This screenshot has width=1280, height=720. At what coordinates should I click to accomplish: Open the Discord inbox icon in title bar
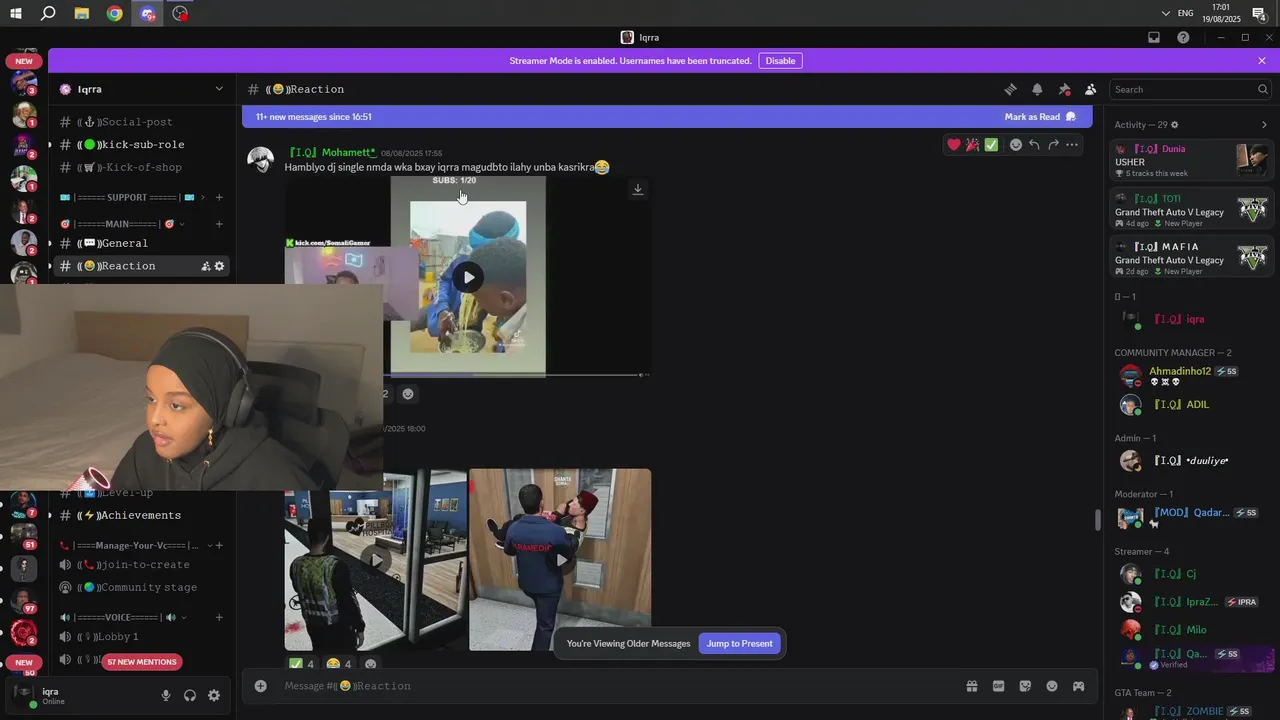1154,37
